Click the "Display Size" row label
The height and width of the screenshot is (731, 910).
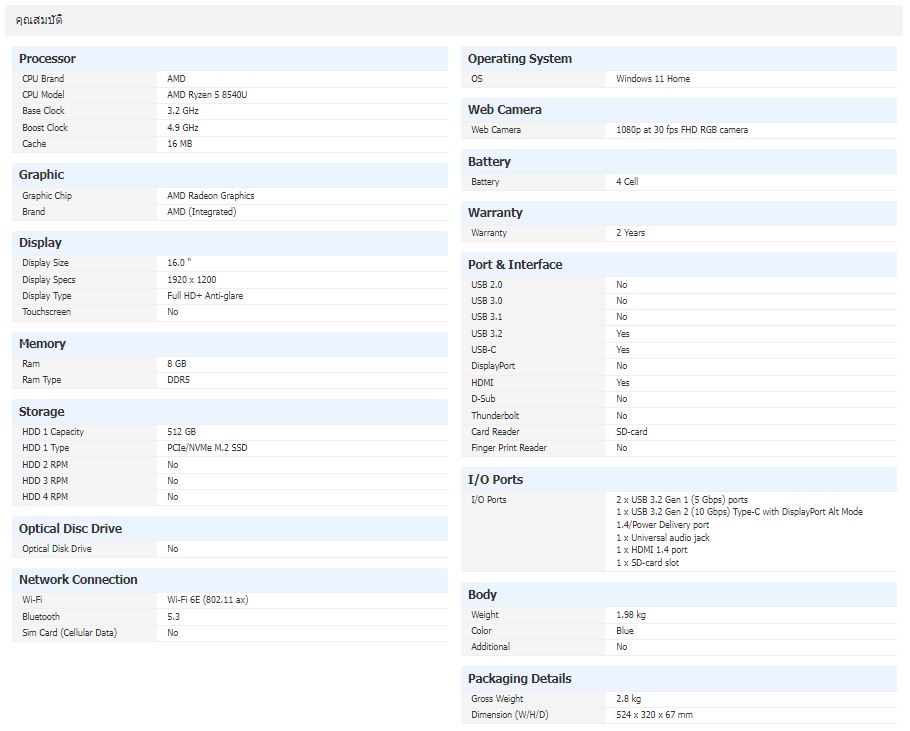[45, 263]
